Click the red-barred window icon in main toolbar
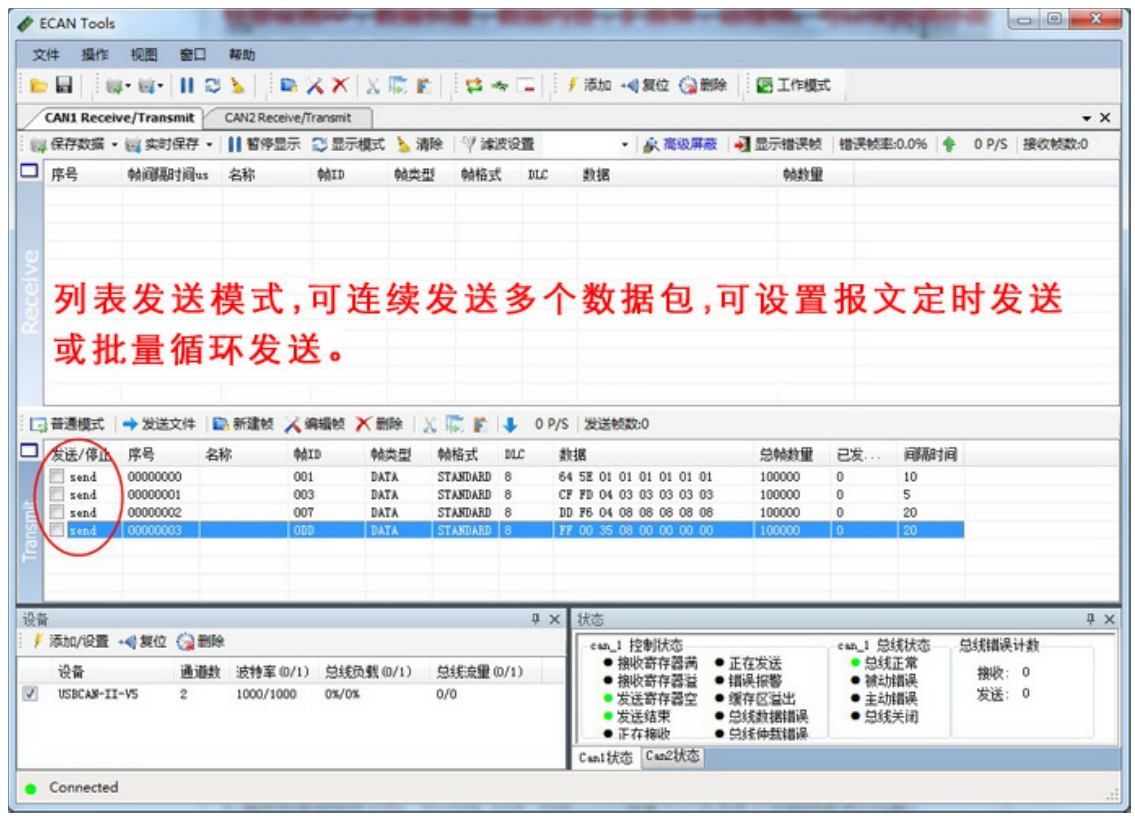The width and height of the screenshot is (1135, 816). (x=526, y=85)
